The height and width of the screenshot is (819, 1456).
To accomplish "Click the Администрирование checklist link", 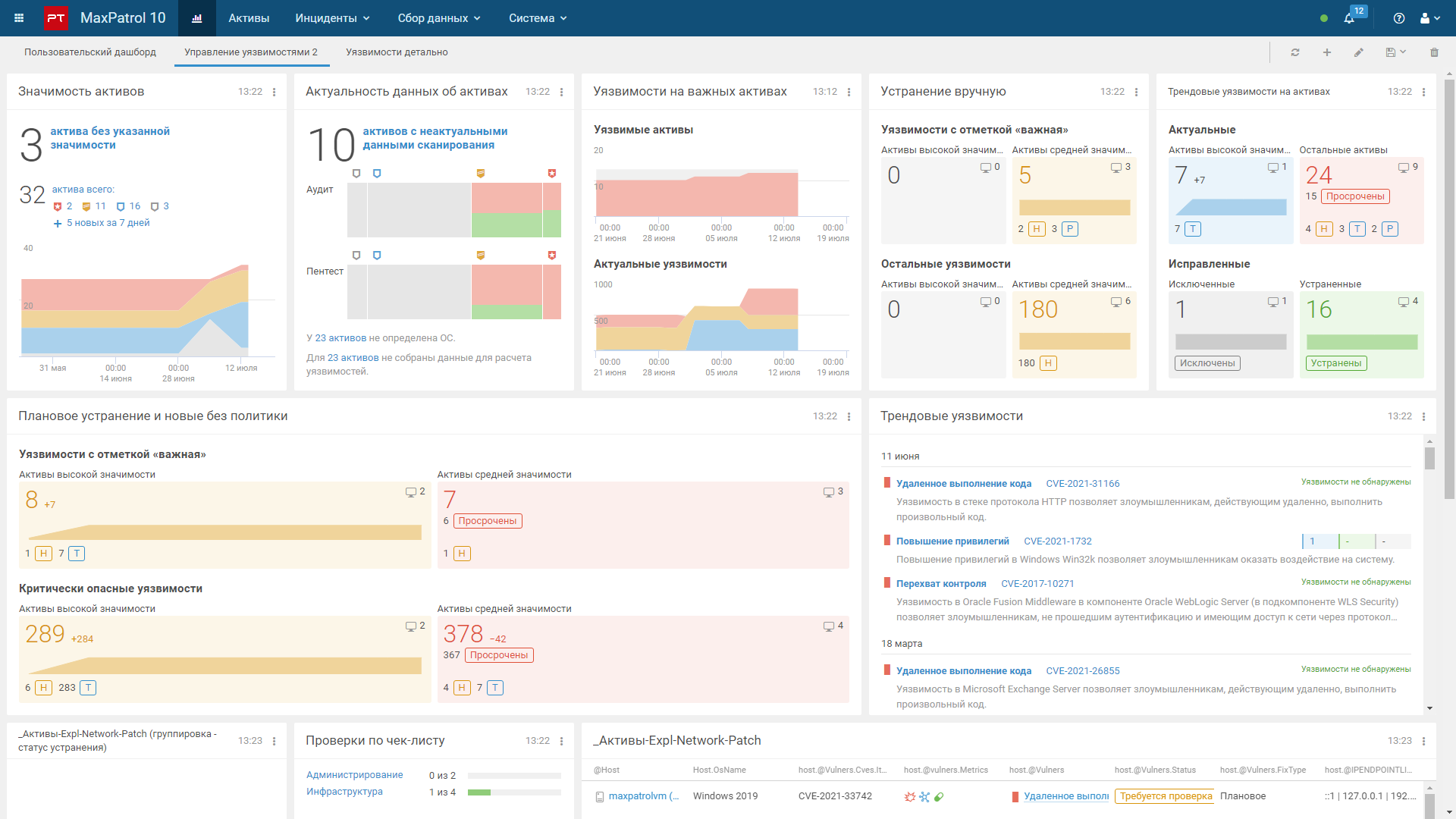I will (354, 775).
